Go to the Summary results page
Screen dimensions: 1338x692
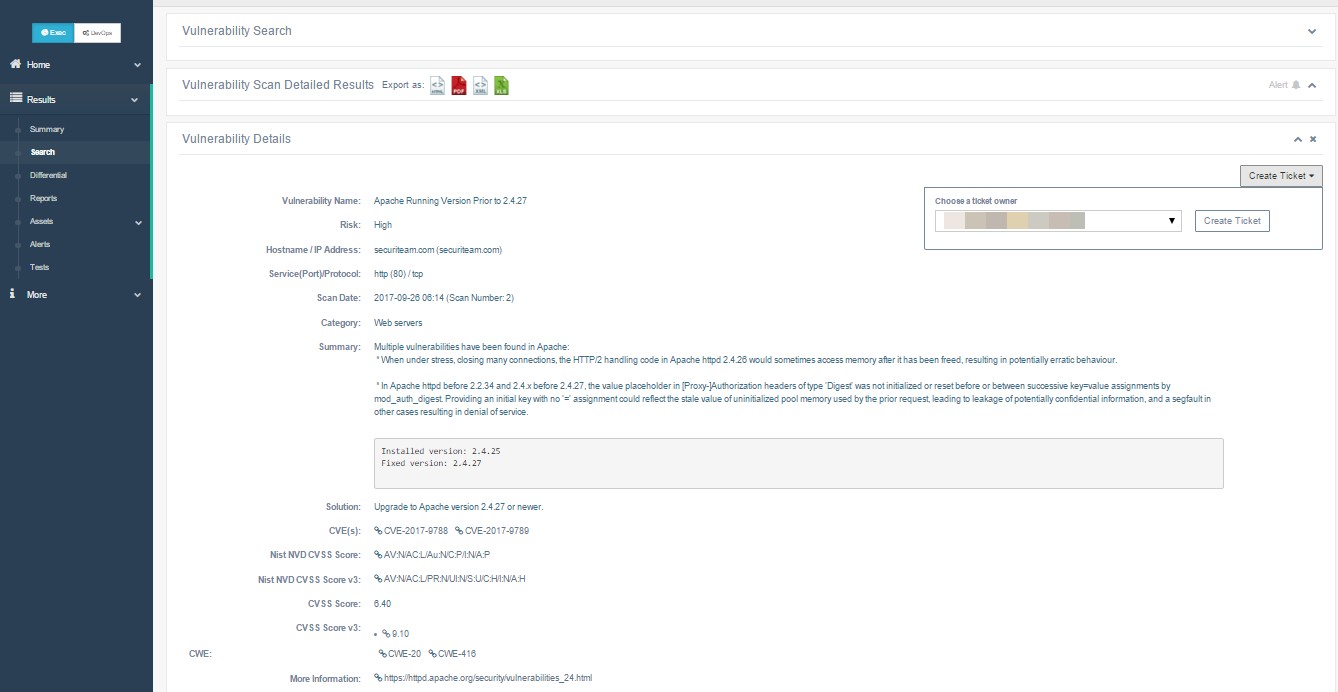pyautogui.click(x=46, y=129)
